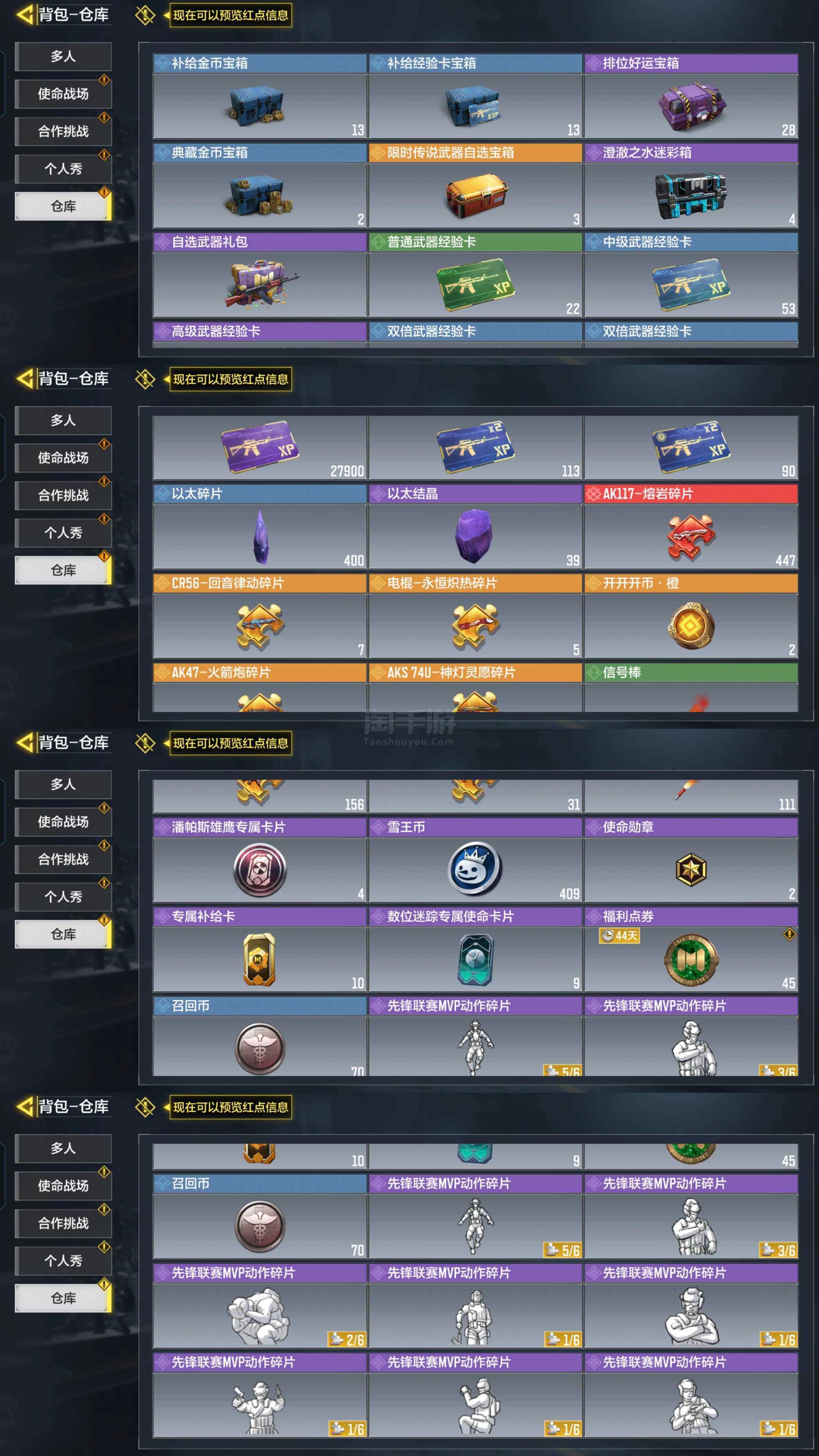Click the 雪王币 snowman coin icon

click(475, 869)
